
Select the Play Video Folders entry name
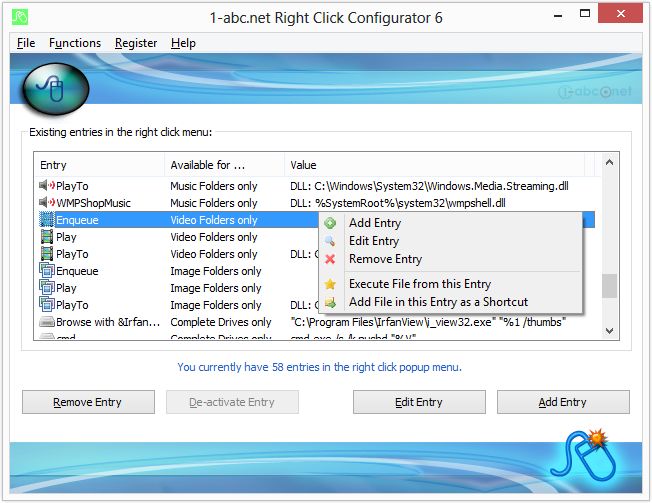point(66,237)
